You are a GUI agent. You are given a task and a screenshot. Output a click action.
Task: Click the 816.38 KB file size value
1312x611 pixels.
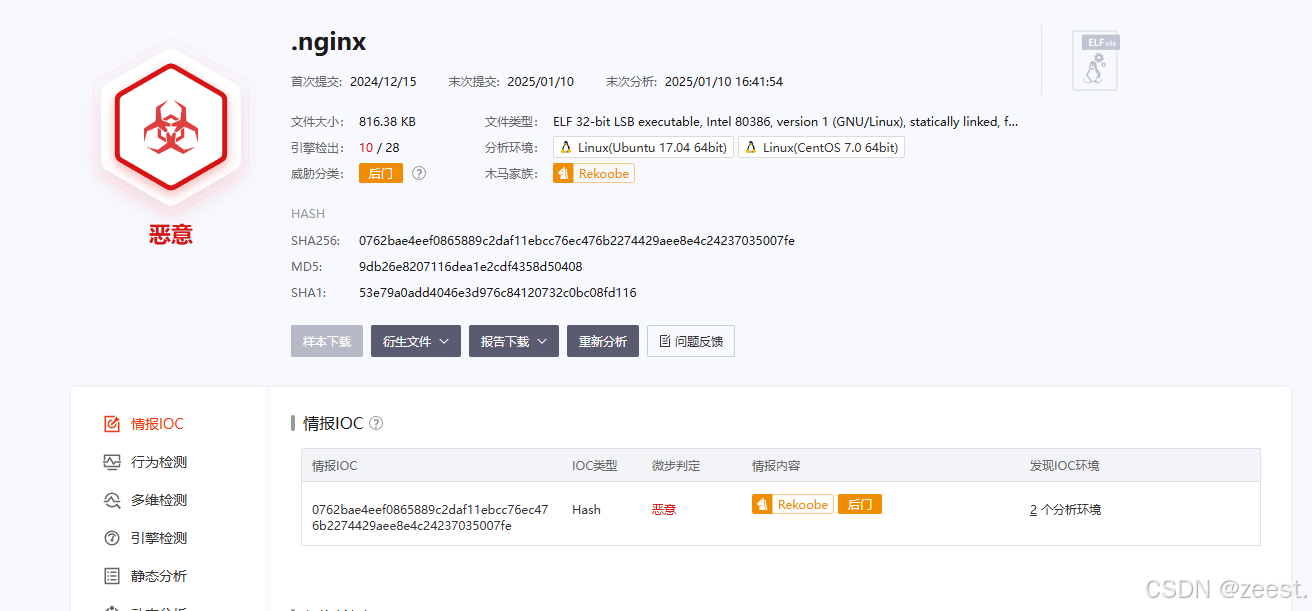tap(387, 121)
